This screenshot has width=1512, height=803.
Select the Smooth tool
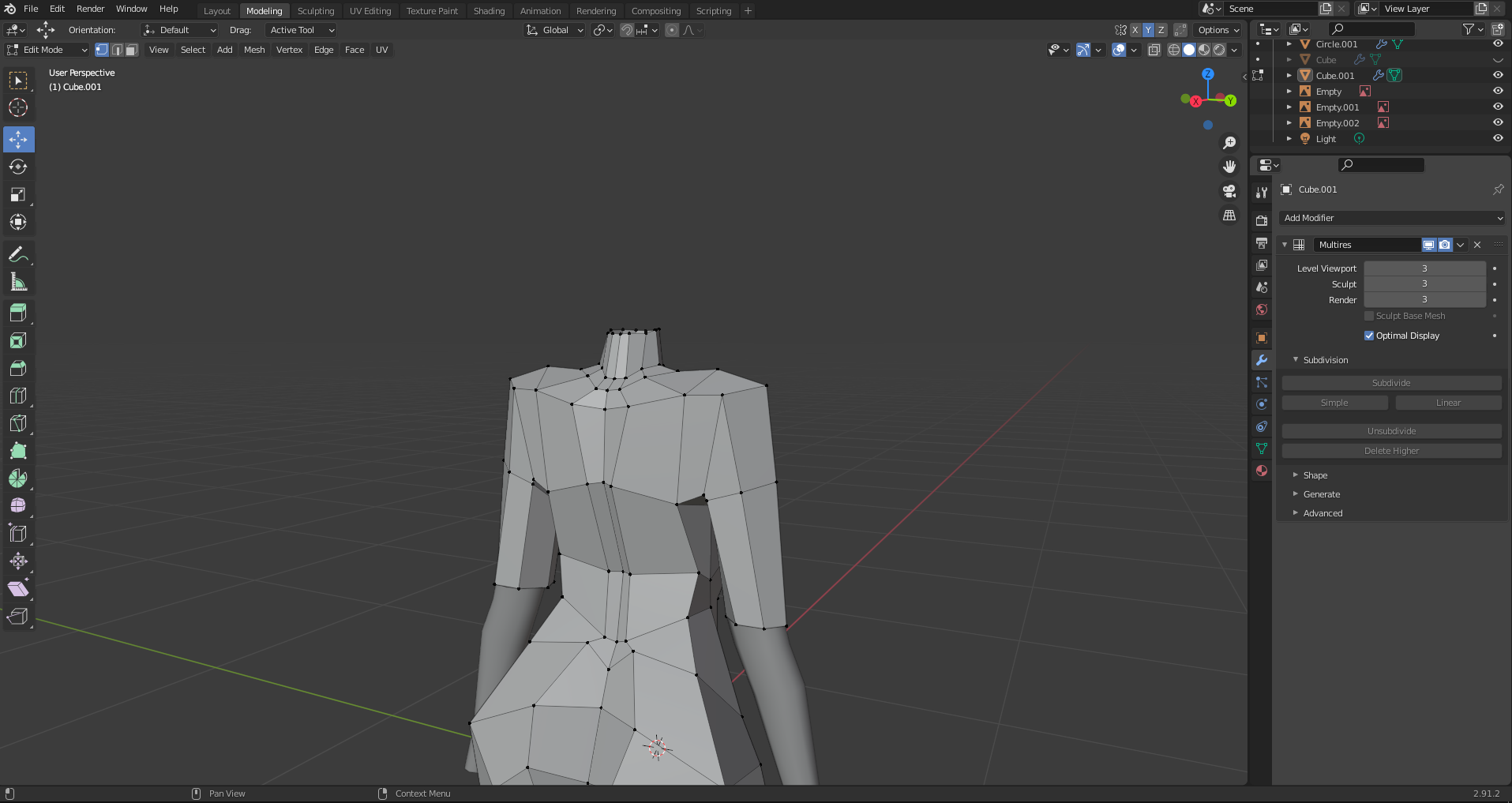[x=18, y=506]
